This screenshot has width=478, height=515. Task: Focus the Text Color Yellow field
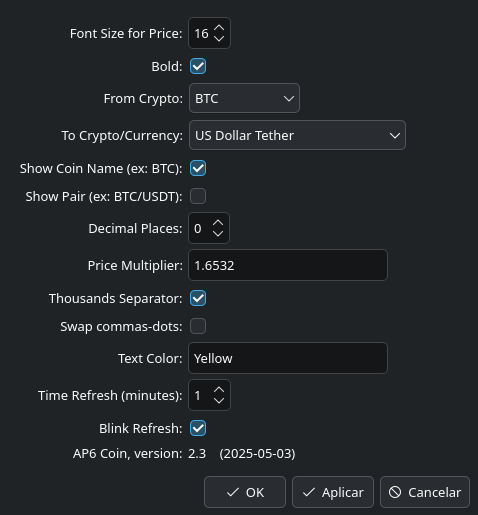[x=288, y=358]
